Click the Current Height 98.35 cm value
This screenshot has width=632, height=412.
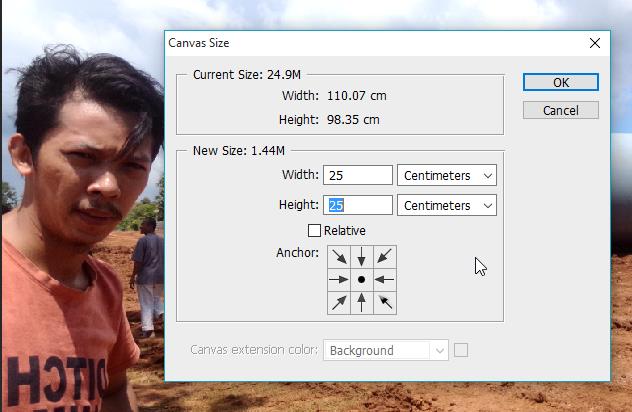point(353,120)
